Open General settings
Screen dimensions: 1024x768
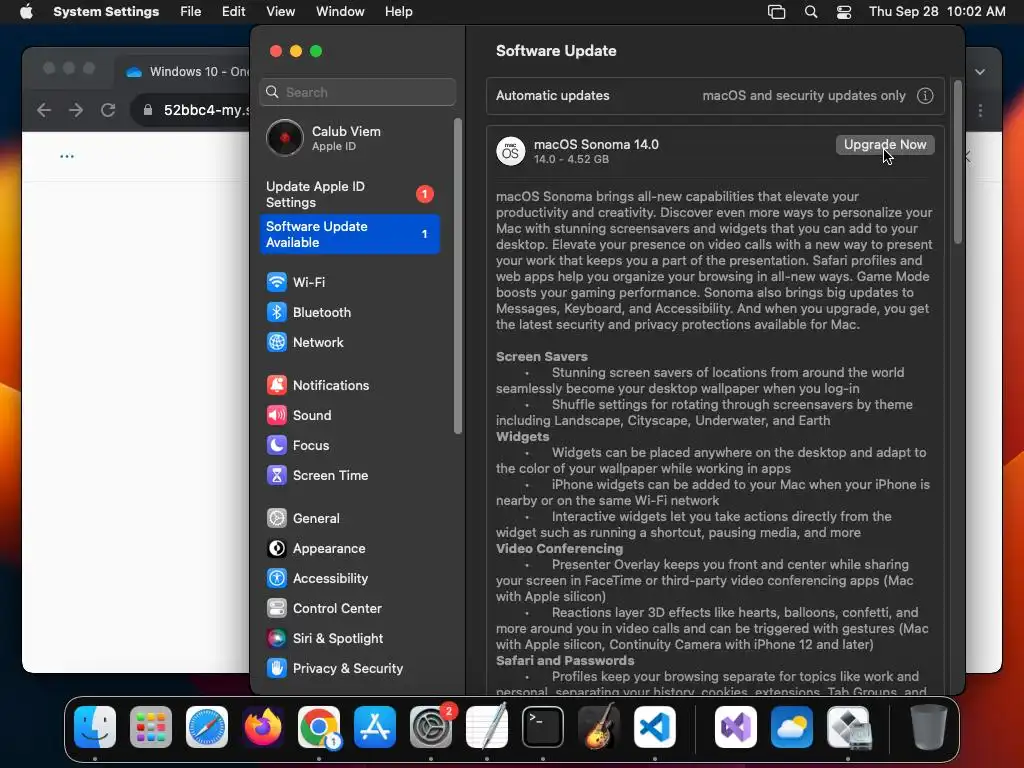coord(349,519)
